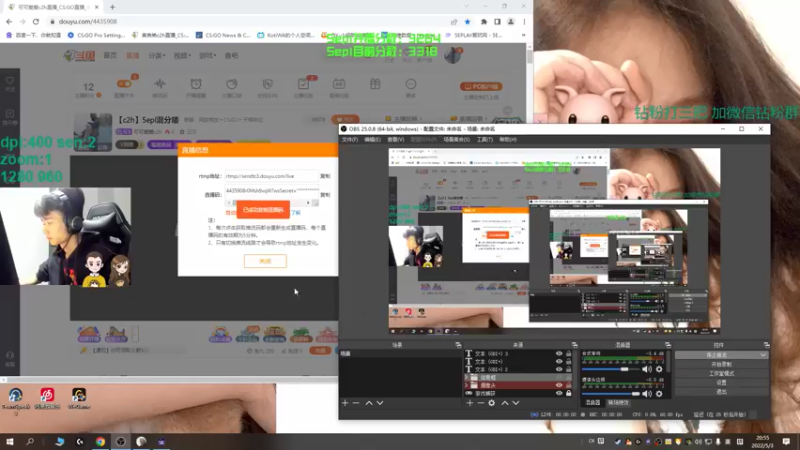Click the 关闭 button in the 直播信息 dialog
This screenshot has height=450, width=800.
click(x=265, y=261)
